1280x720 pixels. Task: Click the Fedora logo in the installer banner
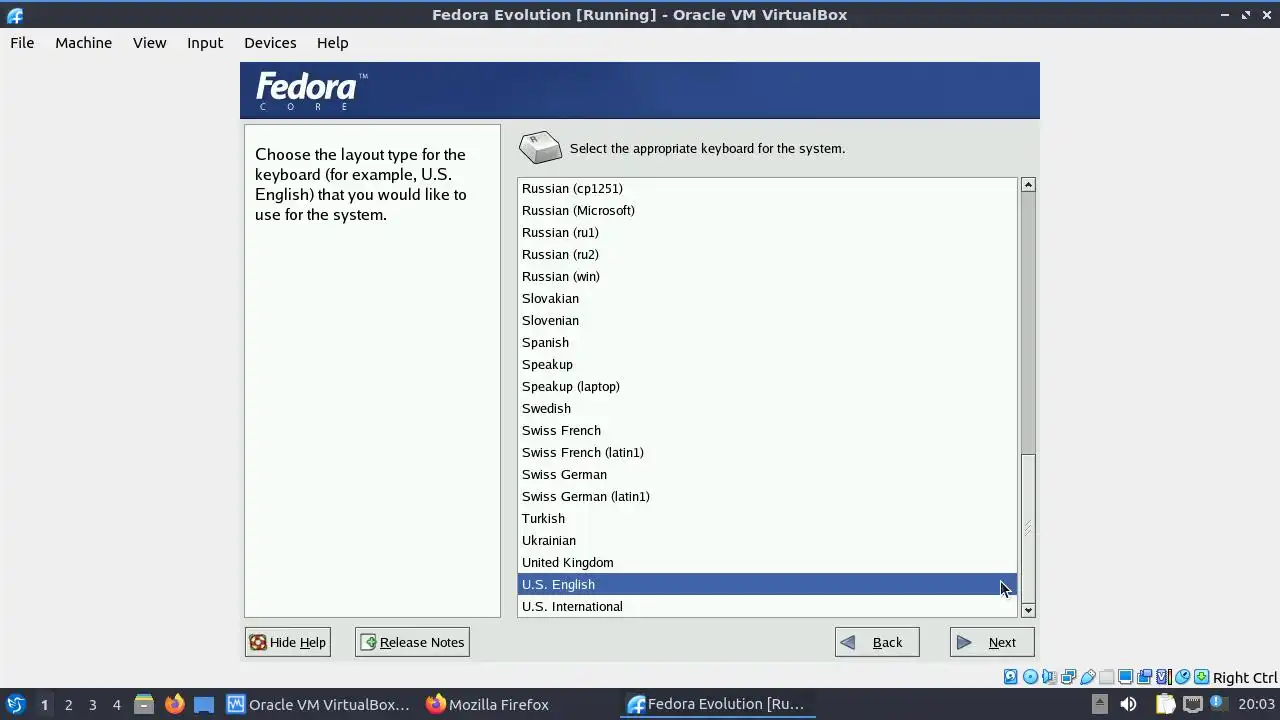[x=312, y=91]
